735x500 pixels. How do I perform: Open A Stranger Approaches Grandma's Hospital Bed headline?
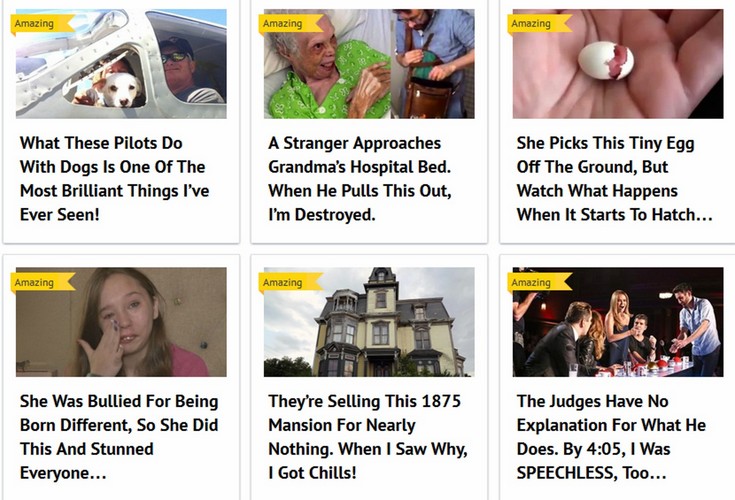[x=360, y=179]
